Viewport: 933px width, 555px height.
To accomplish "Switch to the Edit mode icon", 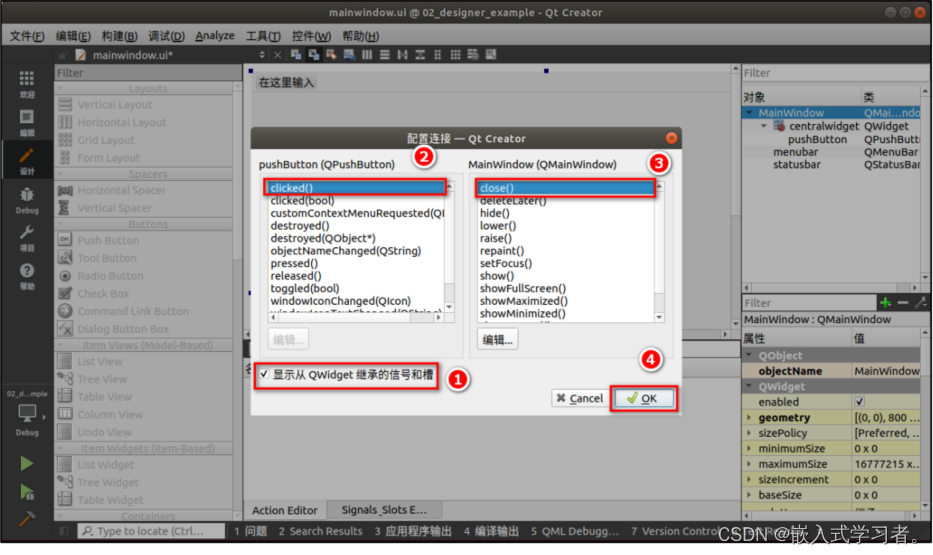I will click(x=27, y=122).
